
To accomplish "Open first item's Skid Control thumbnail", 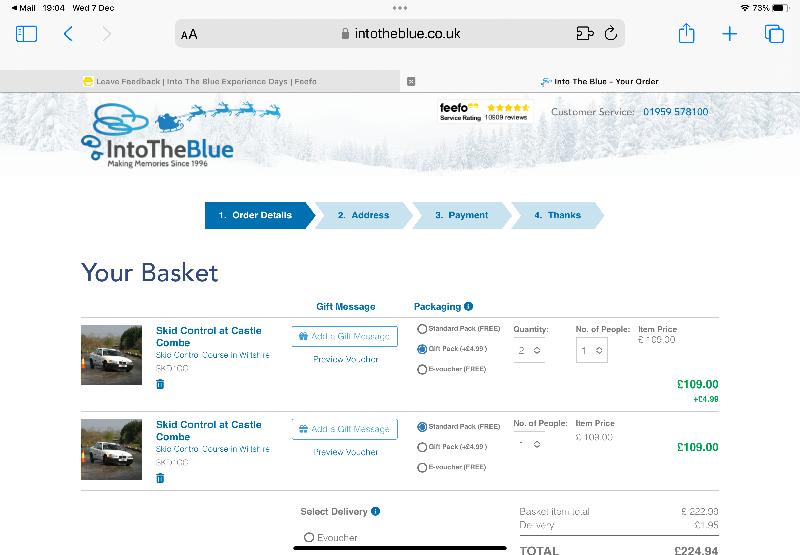I will (x=111, y=355).
